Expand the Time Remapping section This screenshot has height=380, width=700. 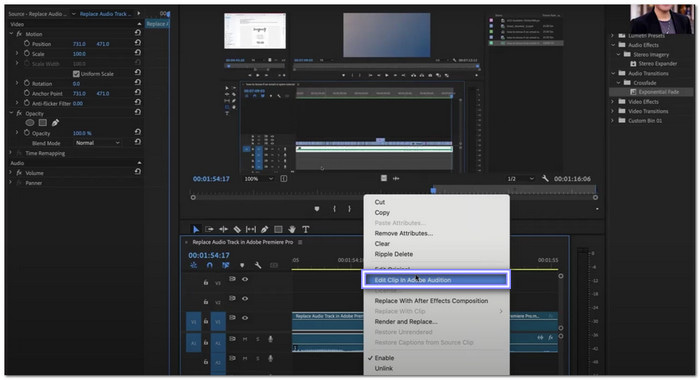click(10, 153)
